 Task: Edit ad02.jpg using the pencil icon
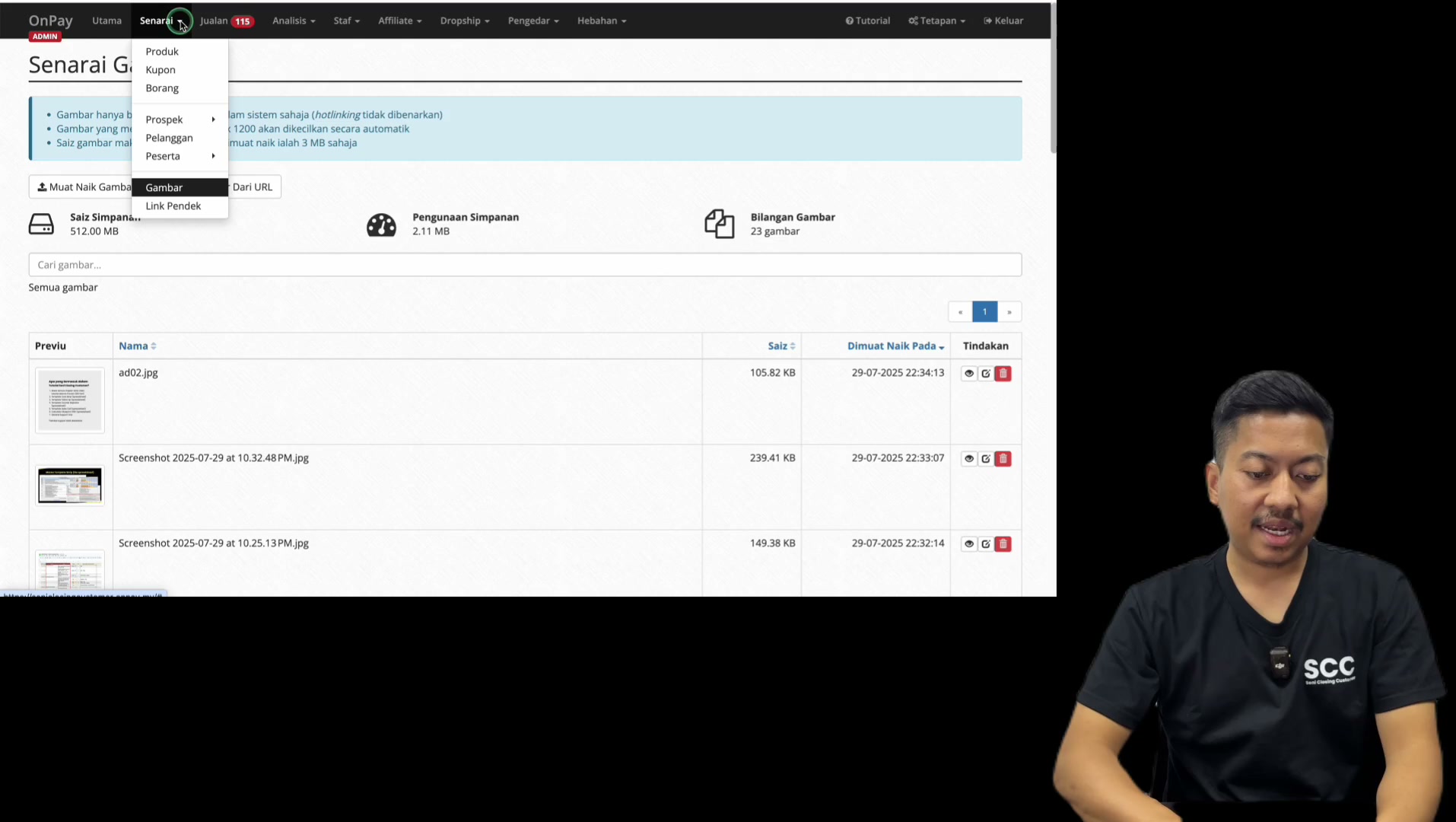[x=986, y=374]
